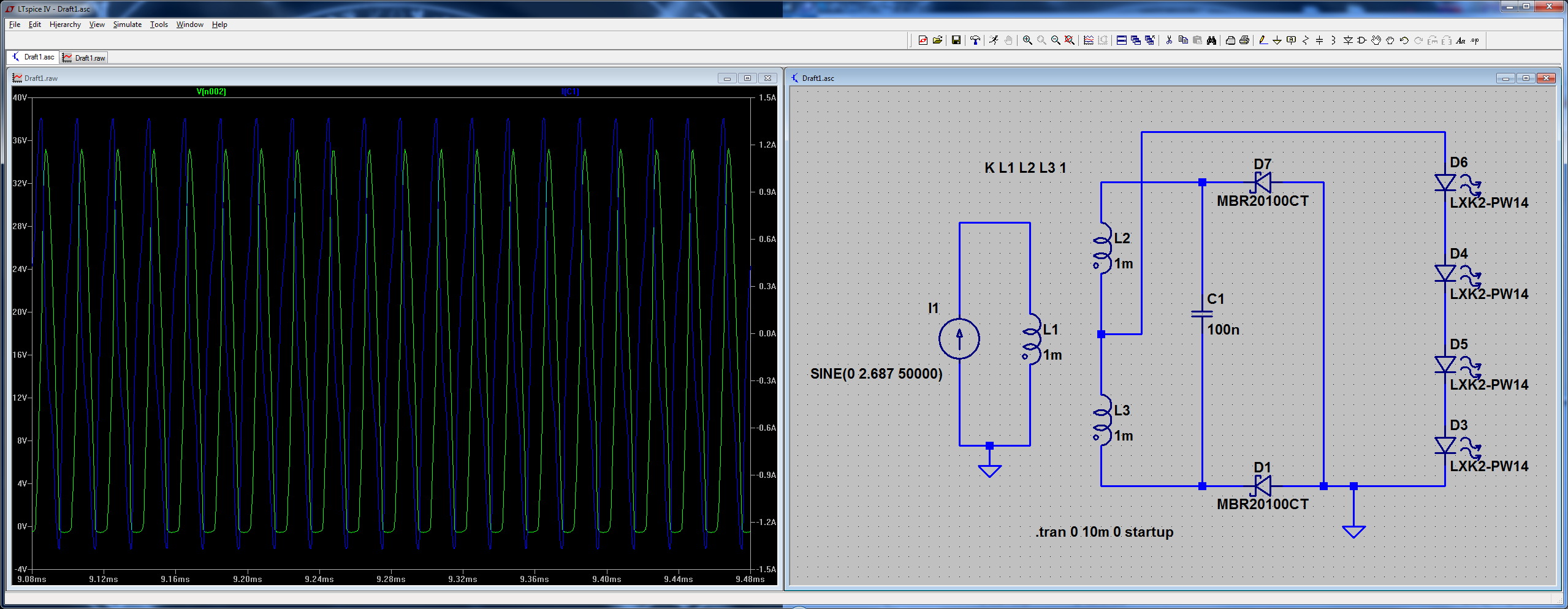Image resolution: width=1568 pixels, height=609 pixels.
Task: Click the current source I1 symbol
Action: tap(959, 339)
